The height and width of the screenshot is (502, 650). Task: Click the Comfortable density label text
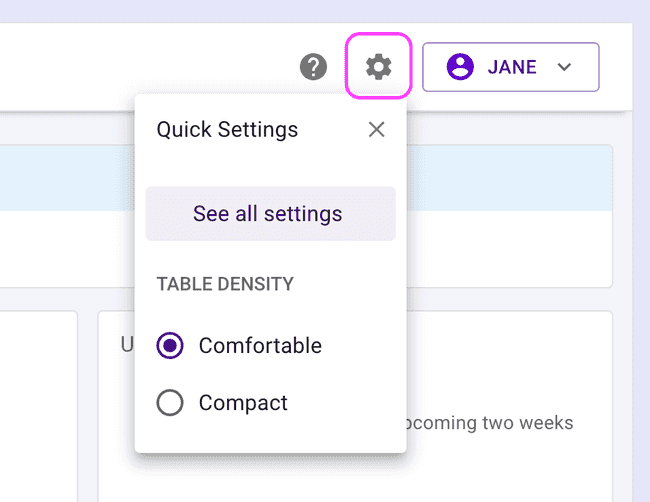[260, 346]
